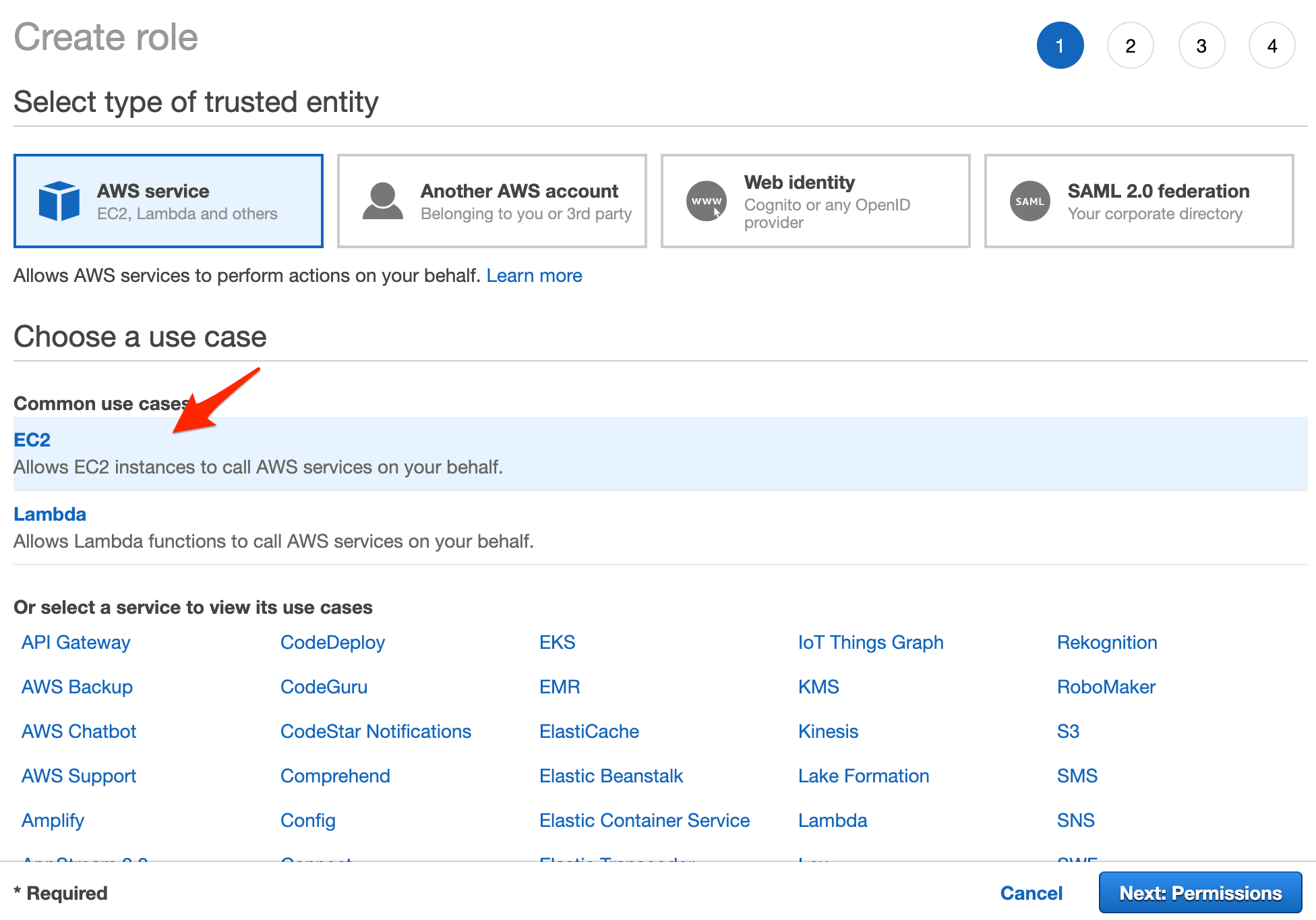
Task: Jump to wizard step 2 circle
Action: tap(1131, 45)
